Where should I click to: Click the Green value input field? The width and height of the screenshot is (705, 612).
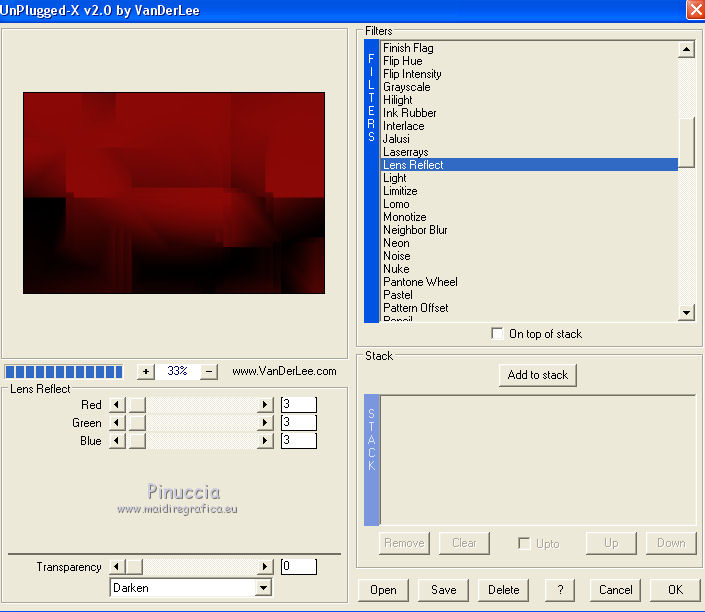299,423
